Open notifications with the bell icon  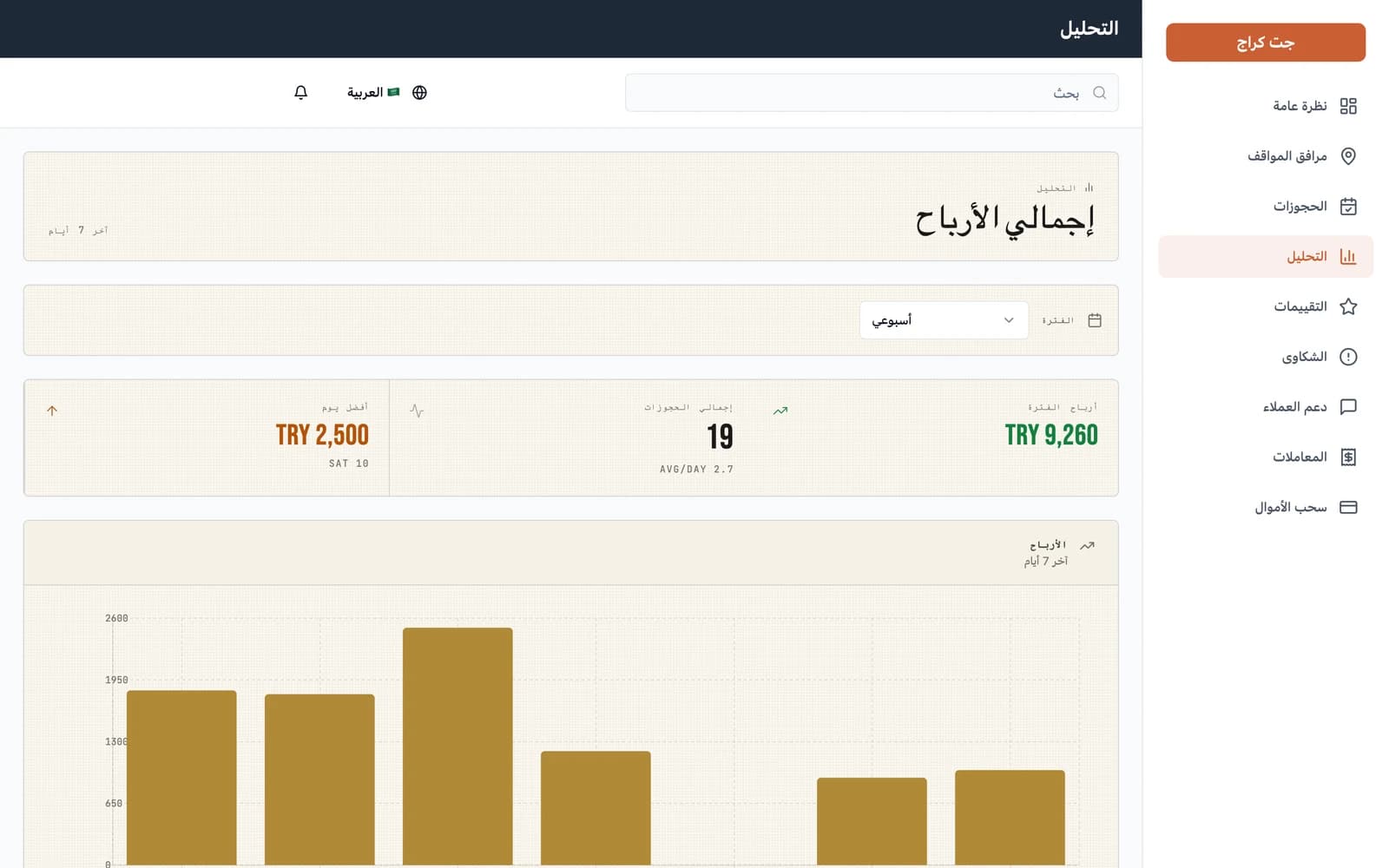point(301,92)
